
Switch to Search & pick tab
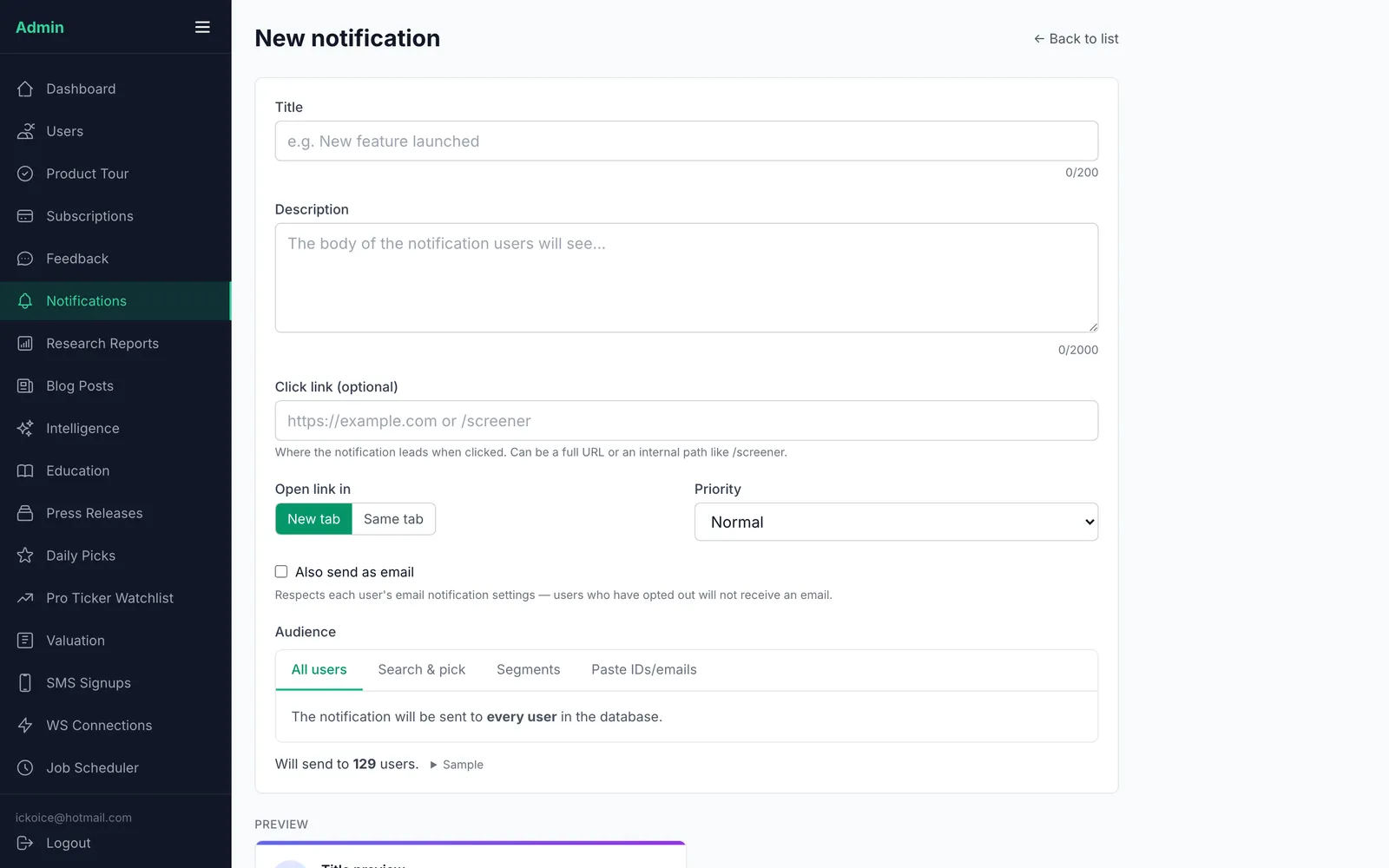click(x=422, y=670)
